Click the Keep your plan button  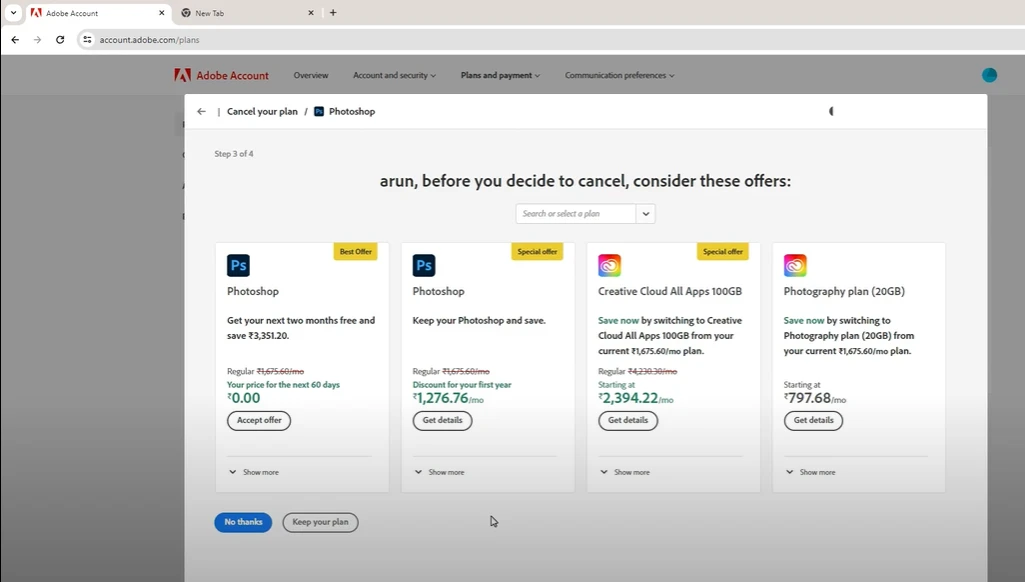pos(320,522)
